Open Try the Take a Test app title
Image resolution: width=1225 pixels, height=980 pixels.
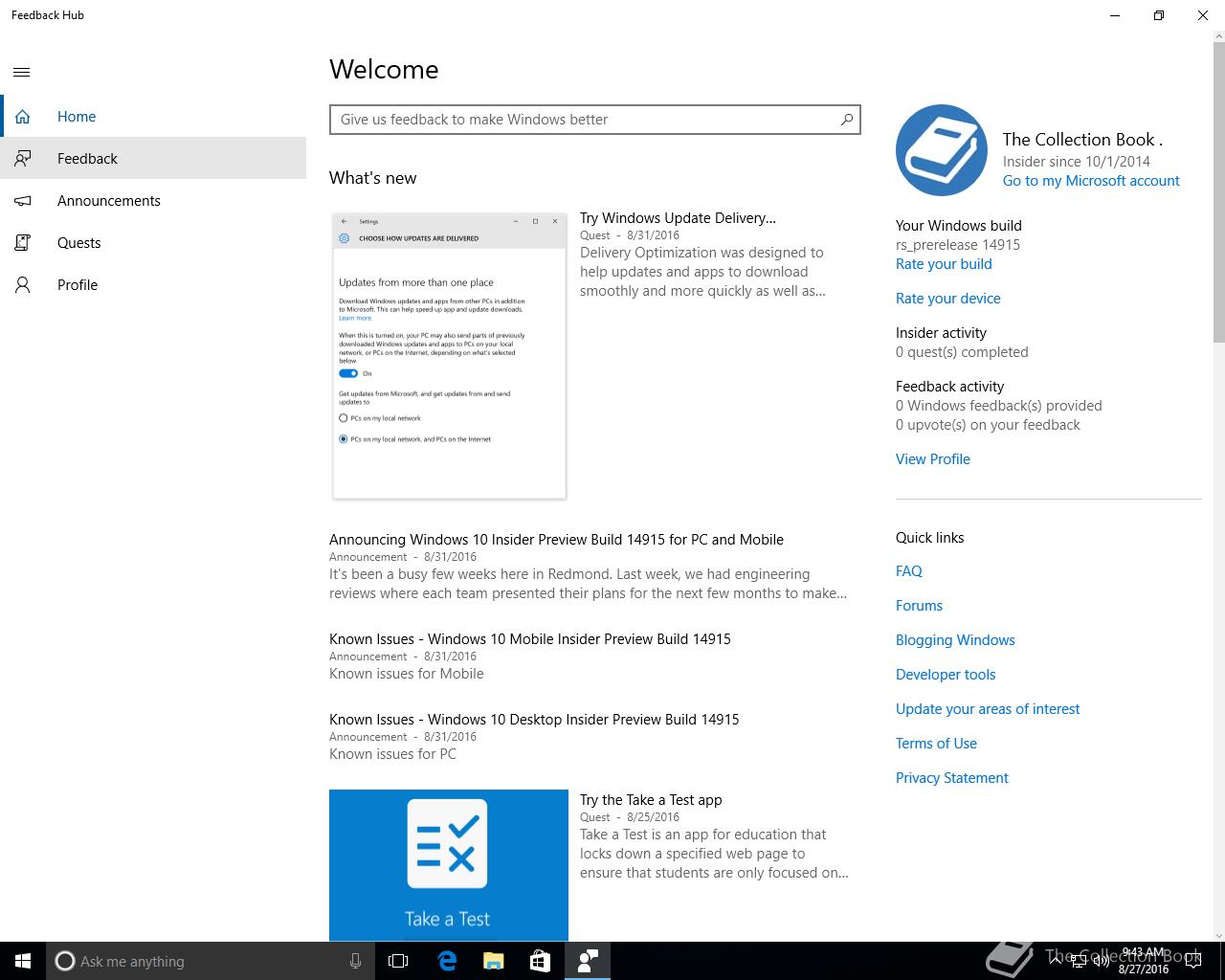(x=651, y=800)
